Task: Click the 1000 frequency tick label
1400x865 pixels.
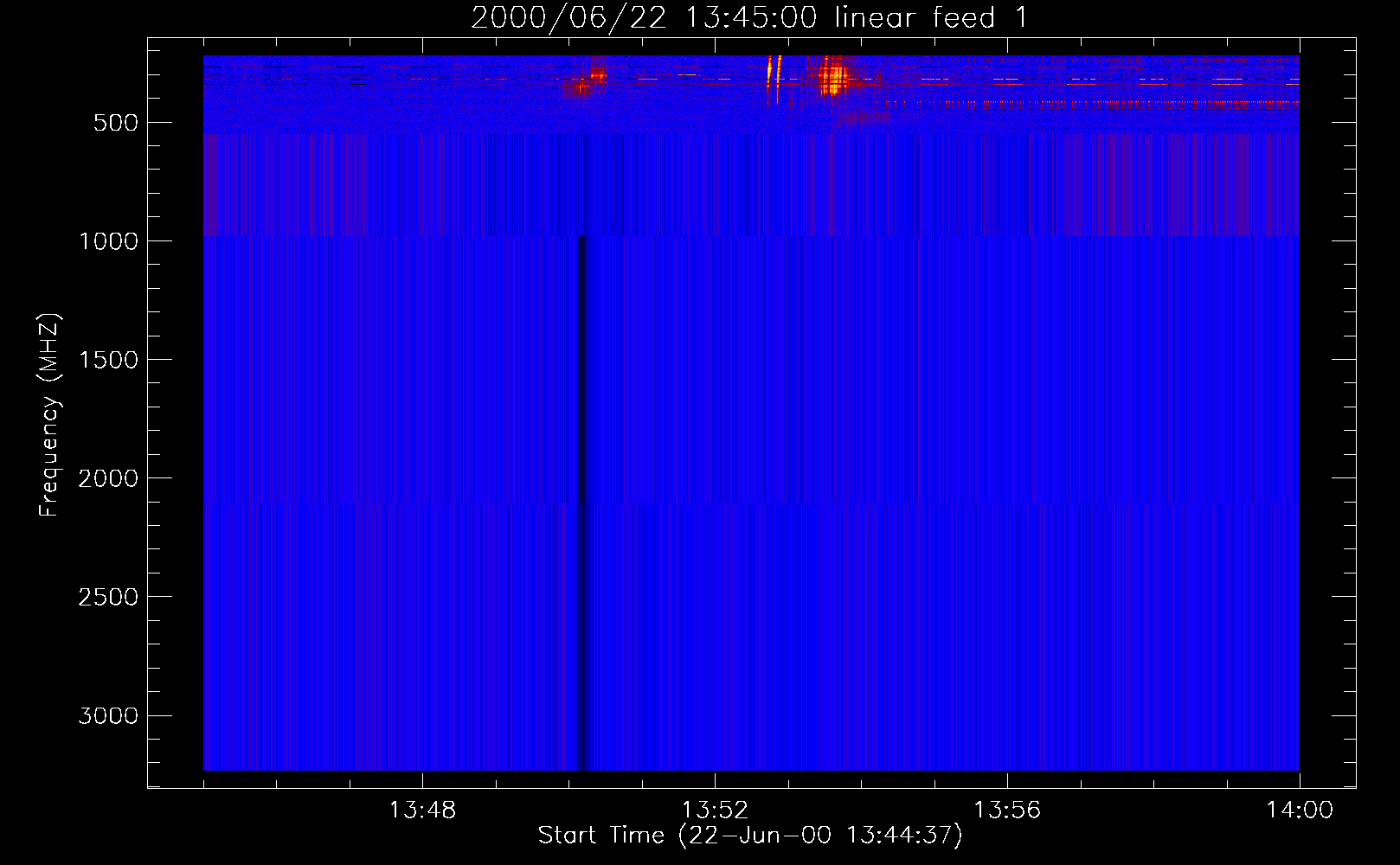Action: [x=108, y=241]
